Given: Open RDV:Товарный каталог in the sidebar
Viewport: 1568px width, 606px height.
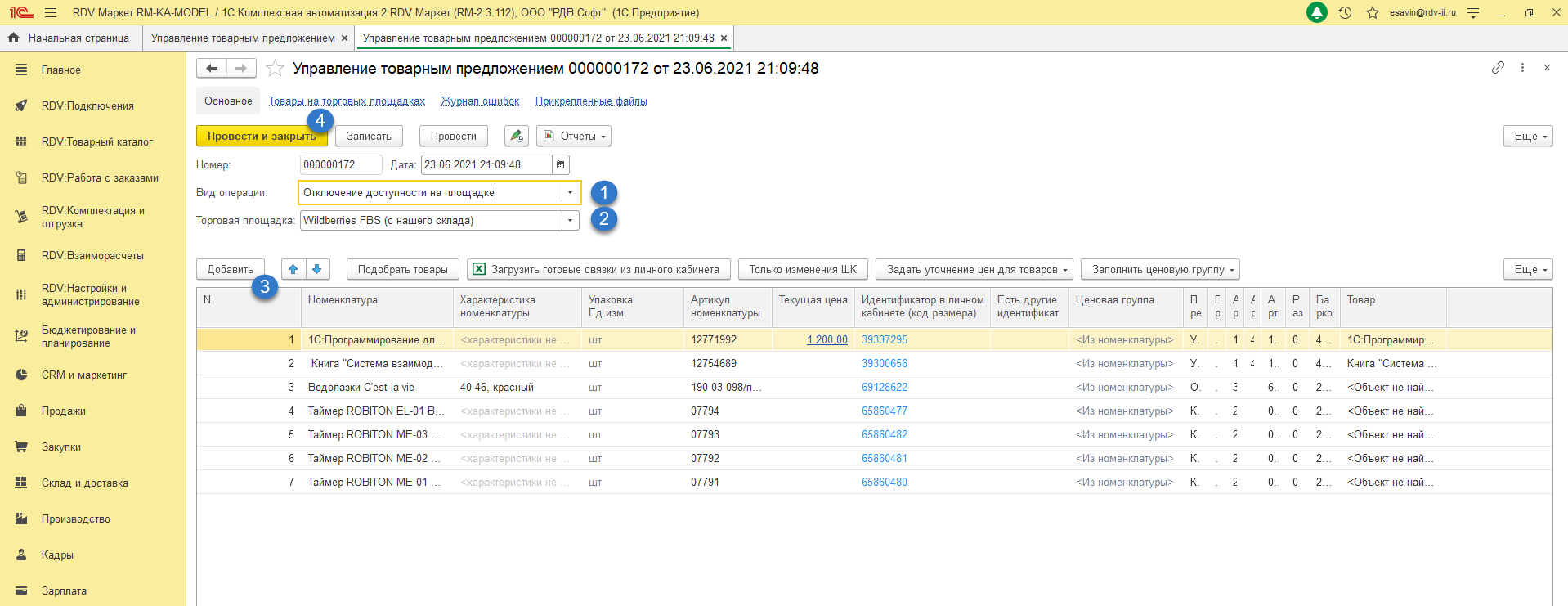Looking at the screenshot, I should click(97, 142).
